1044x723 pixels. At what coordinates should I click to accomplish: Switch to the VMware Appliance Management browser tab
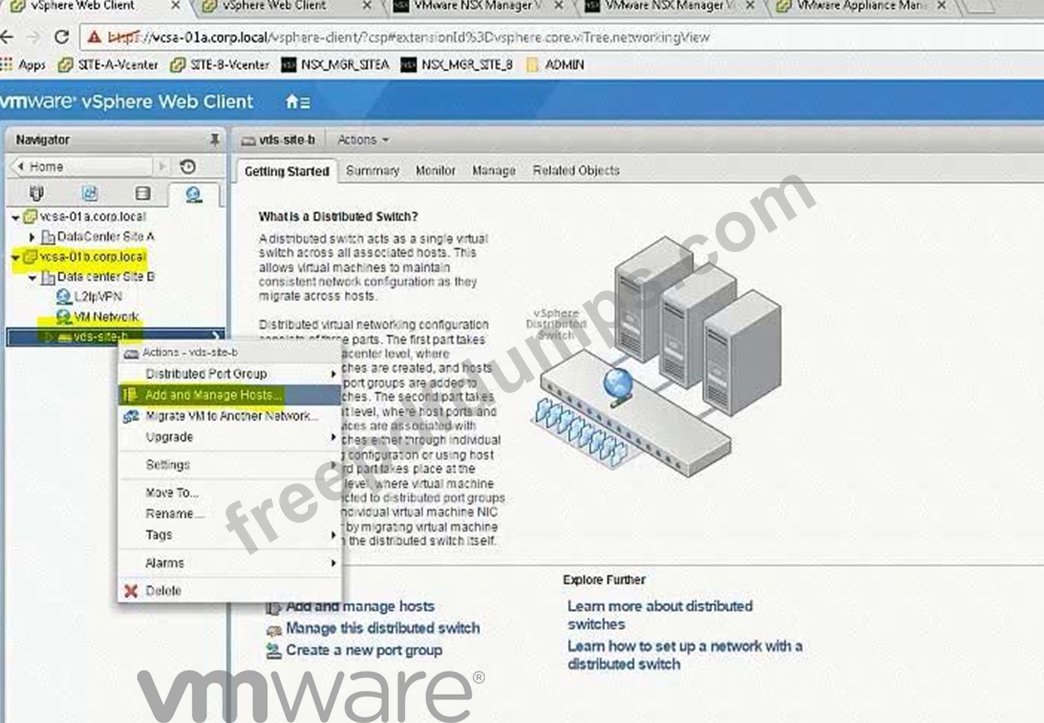click(x=861, y=6)
